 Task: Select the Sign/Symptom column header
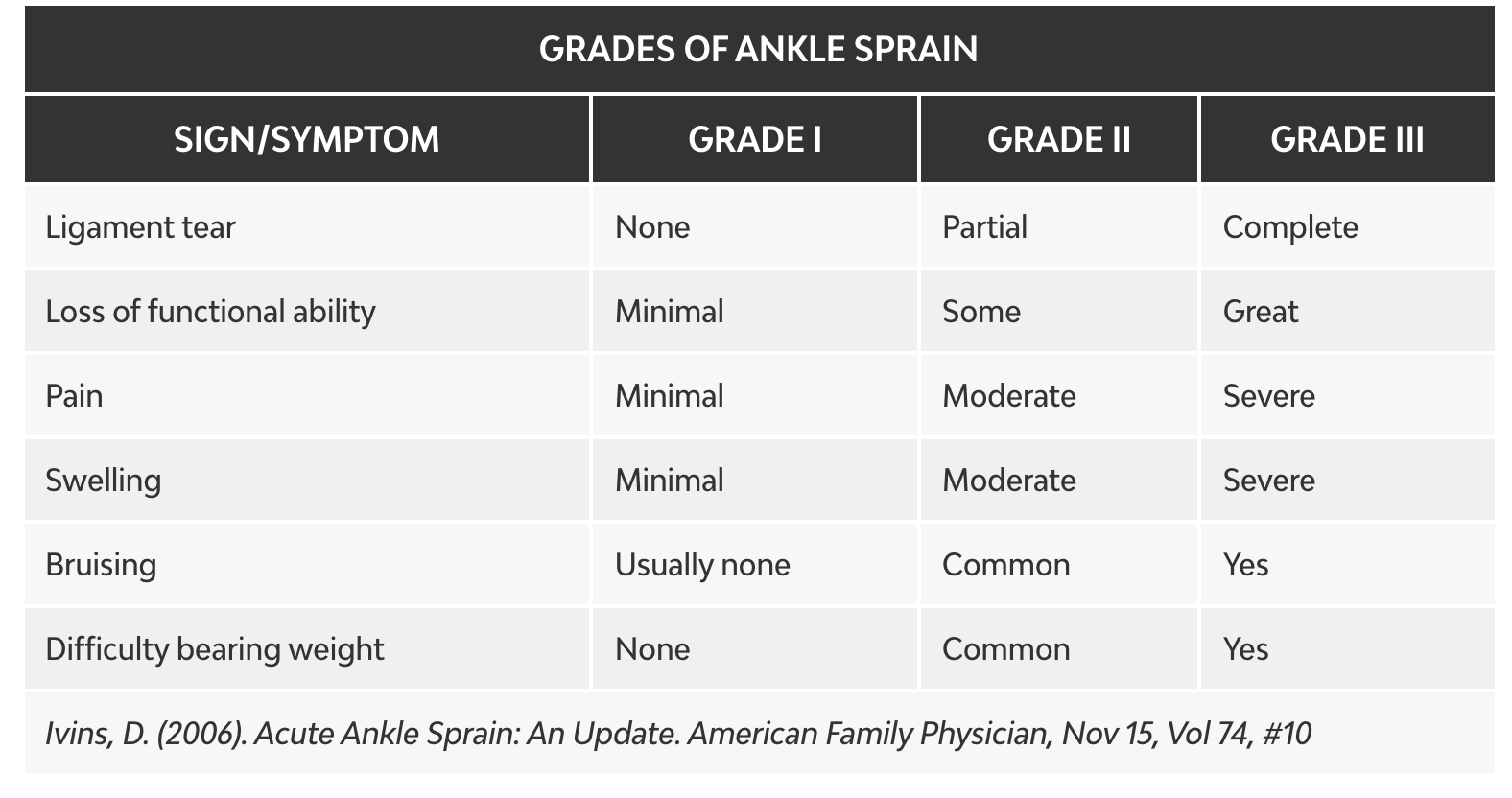pyautogui.click(x=306, y=139)
